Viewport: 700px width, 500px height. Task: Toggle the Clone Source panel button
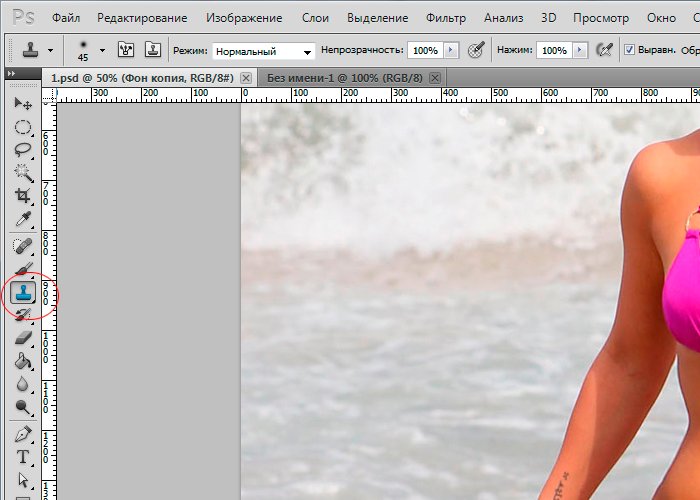(x=153, y=50)
